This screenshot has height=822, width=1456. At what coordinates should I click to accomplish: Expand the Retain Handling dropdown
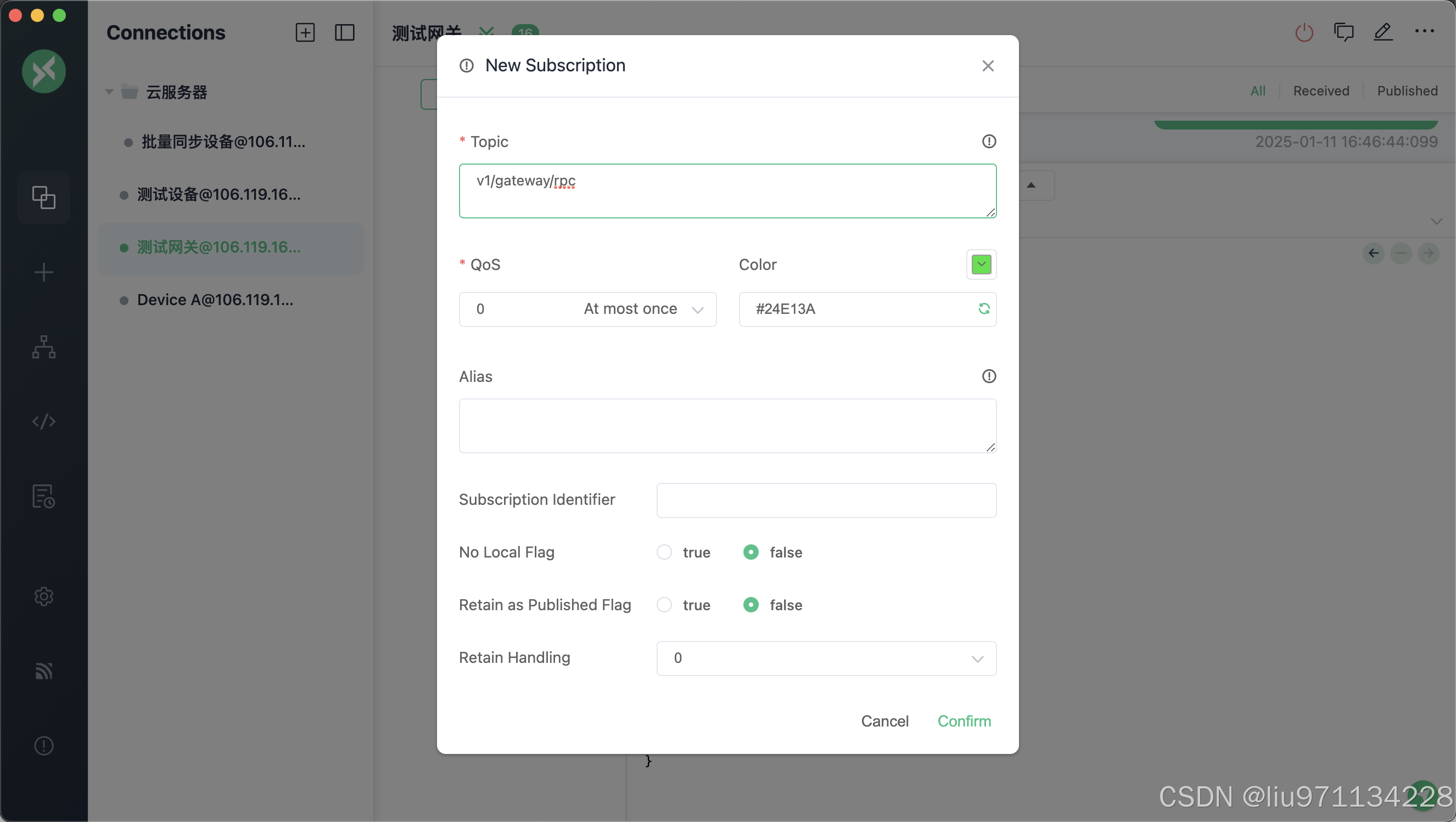826,658
